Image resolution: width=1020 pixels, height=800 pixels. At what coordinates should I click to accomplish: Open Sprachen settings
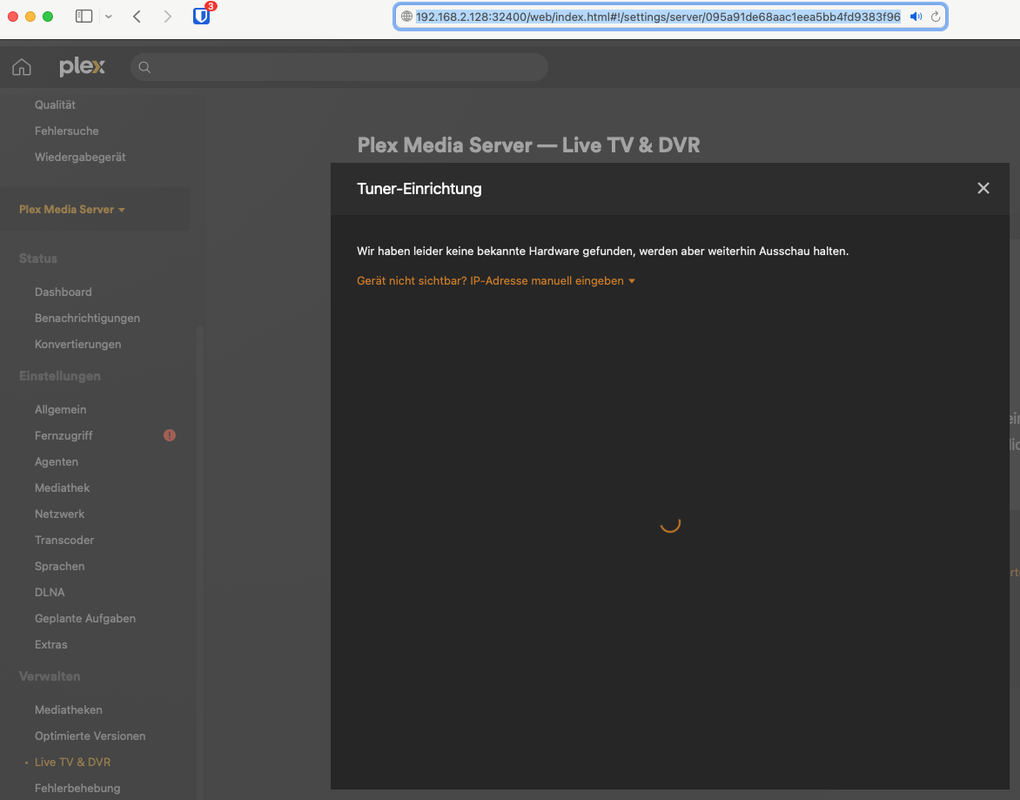pos(59,566)
